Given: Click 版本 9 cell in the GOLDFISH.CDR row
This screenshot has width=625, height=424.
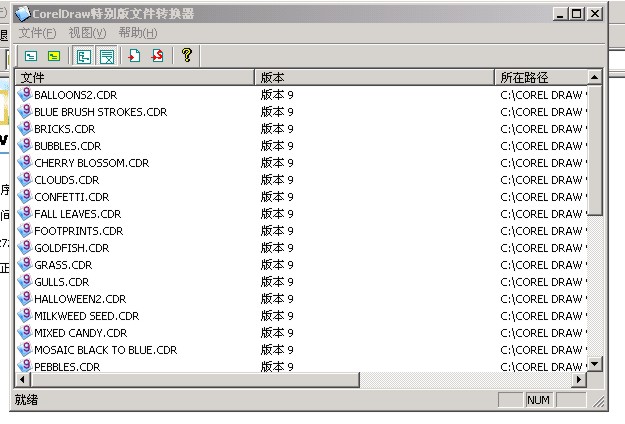Looking at the screenshot, I should click(x=277, y=248).
